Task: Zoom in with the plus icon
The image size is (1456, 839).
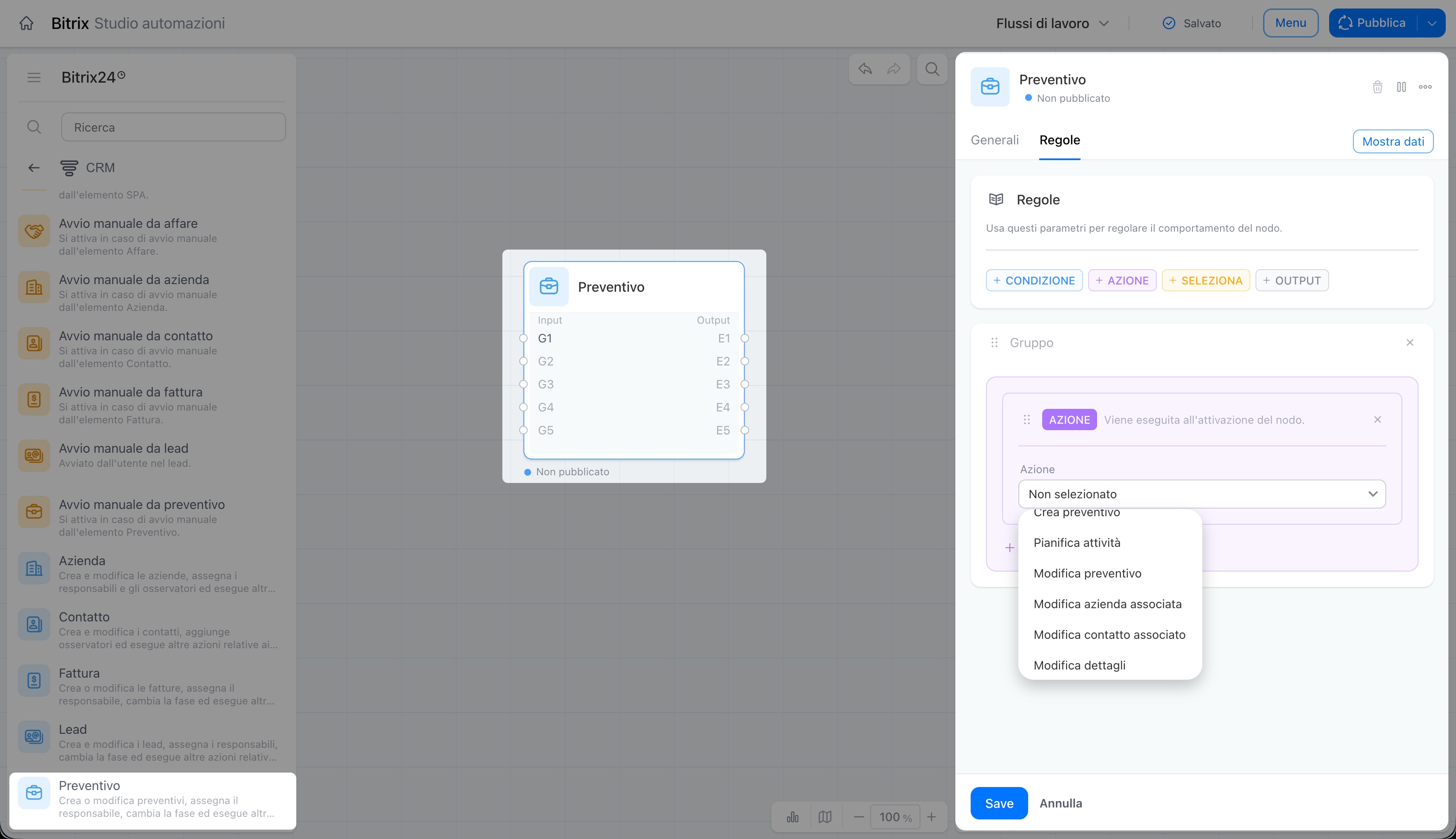Action: 931,817
